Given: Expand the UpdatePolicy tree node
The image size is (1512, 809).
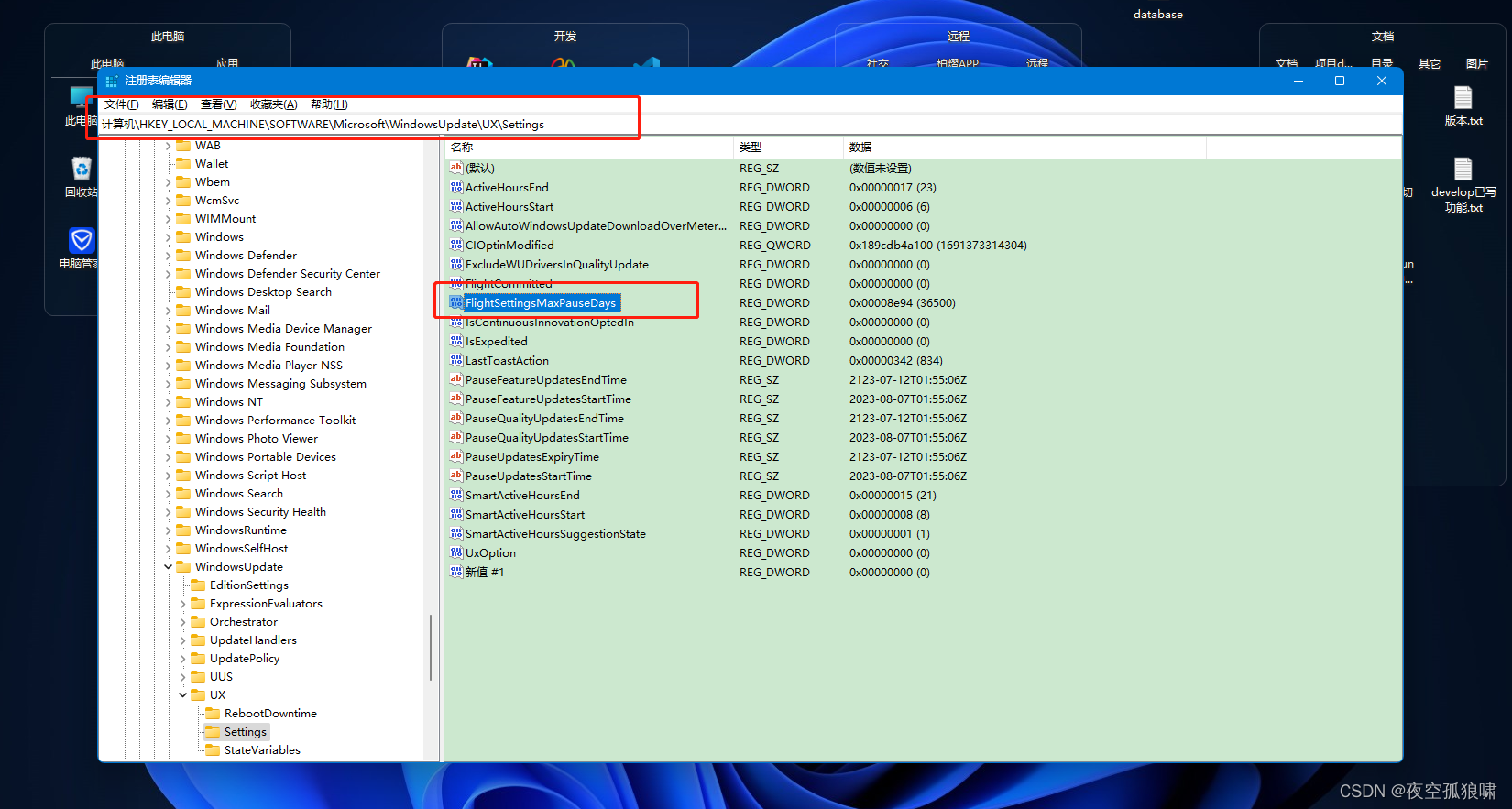Looking at the screenshot, I should (182, 658).
